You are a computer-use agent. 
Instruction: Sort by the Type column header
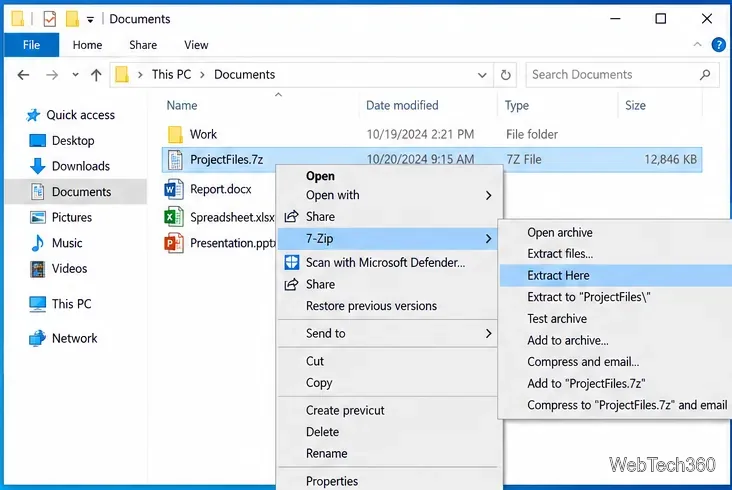click(x=516, y=105)
